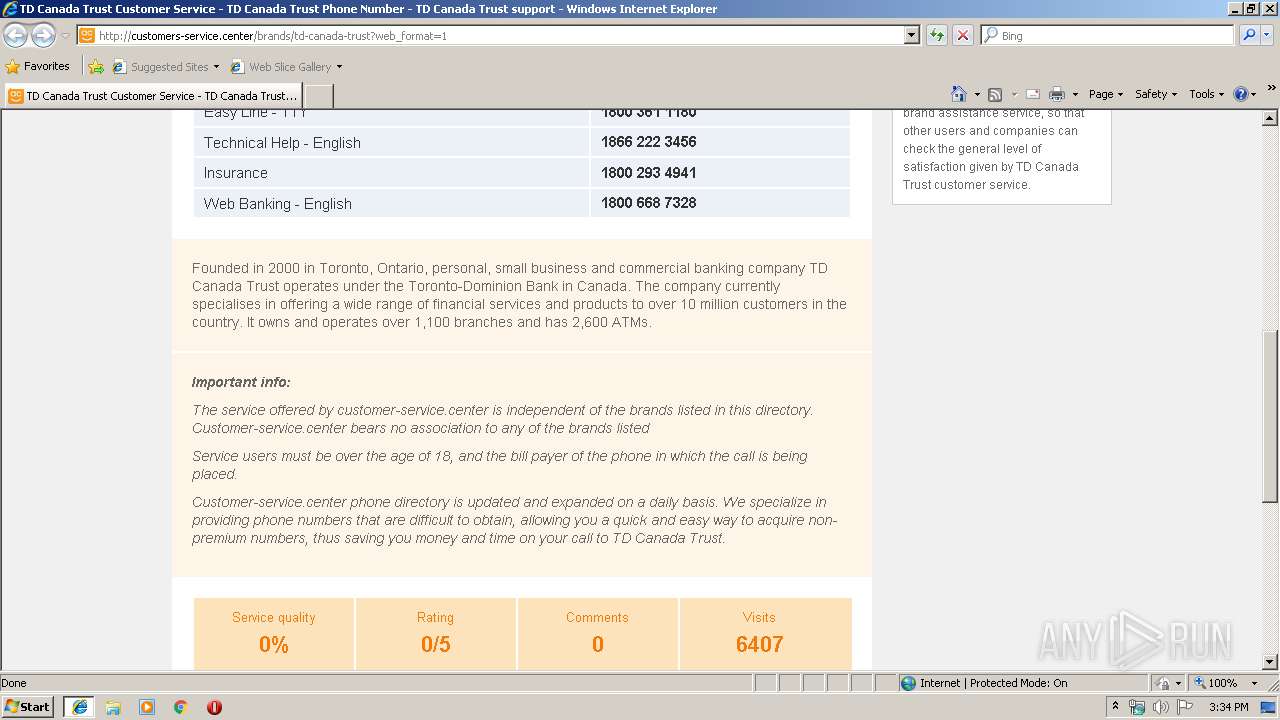Click the Print icon
Viewport: 1280px width, 720px height.
tap(1057, 94)
